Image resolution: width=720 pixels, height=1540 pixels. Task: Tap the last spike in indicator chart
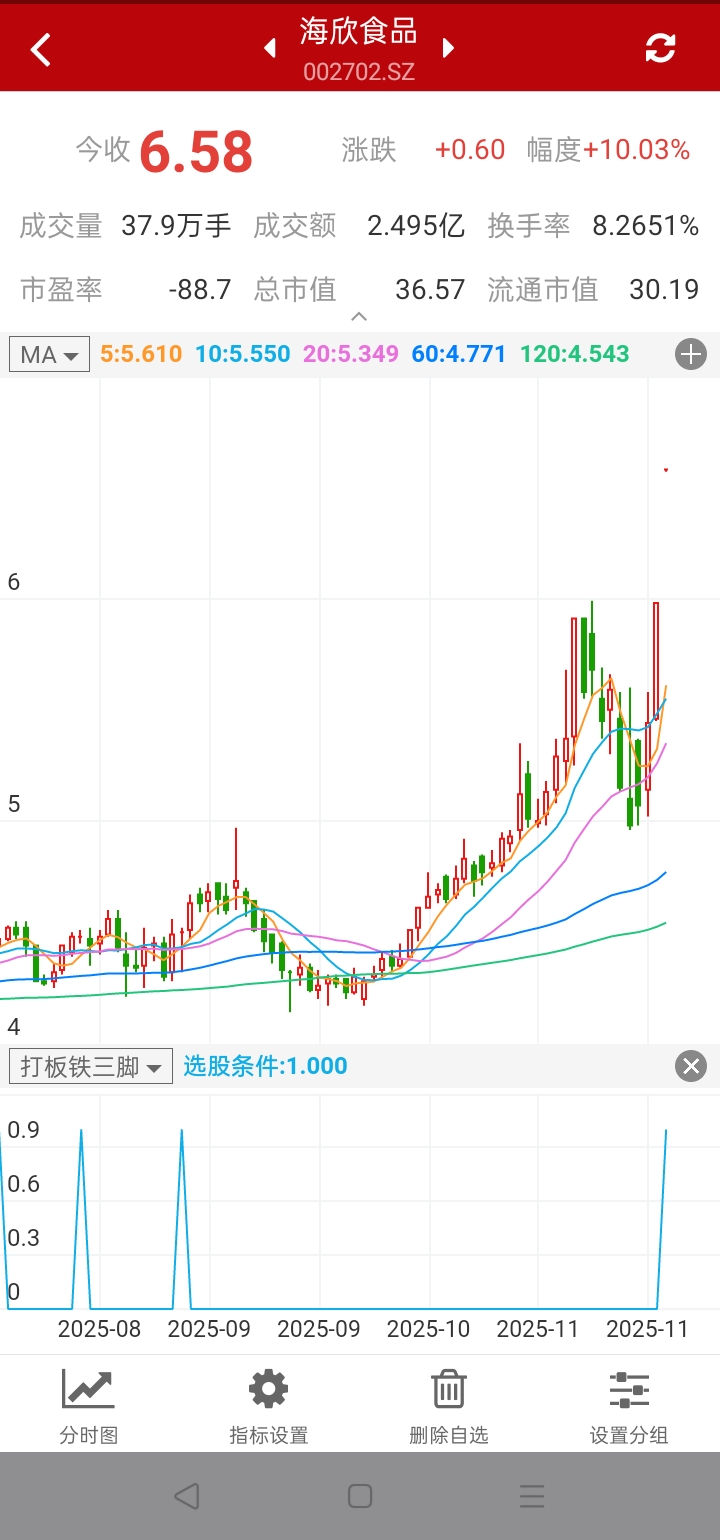[x=666, y=1135]
